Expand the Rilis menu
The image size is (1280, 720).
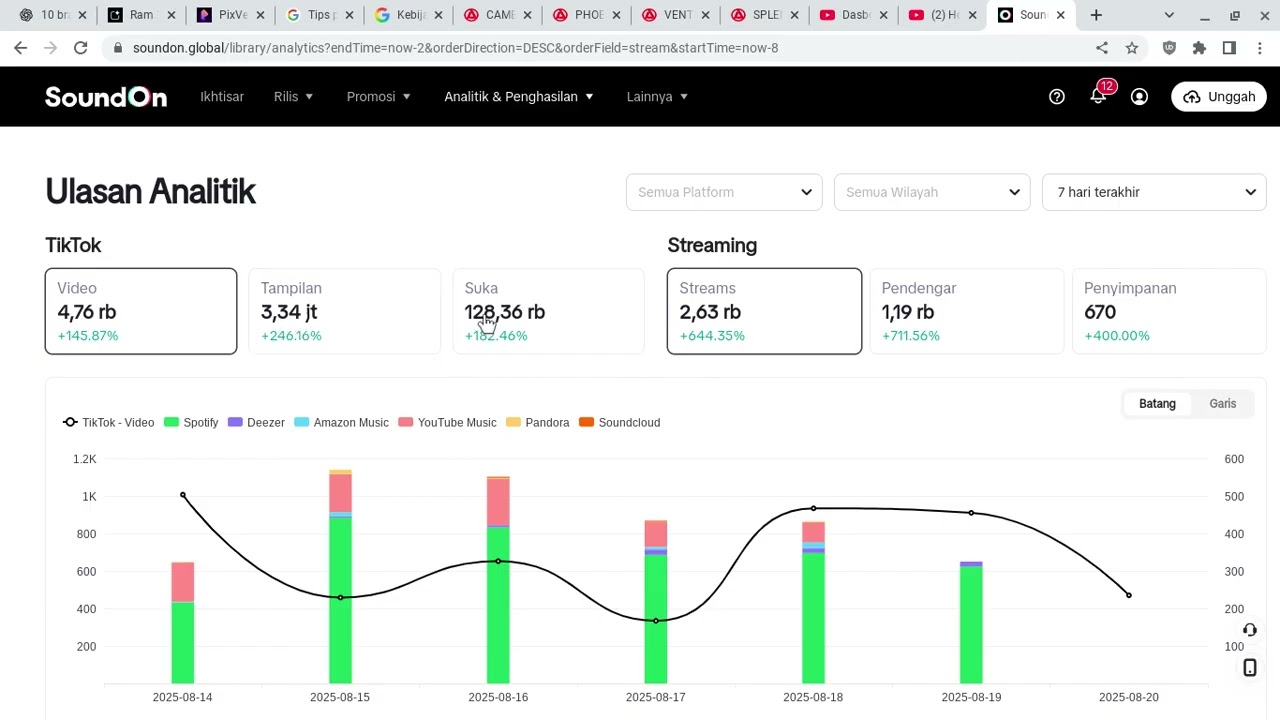click(294, 96)
